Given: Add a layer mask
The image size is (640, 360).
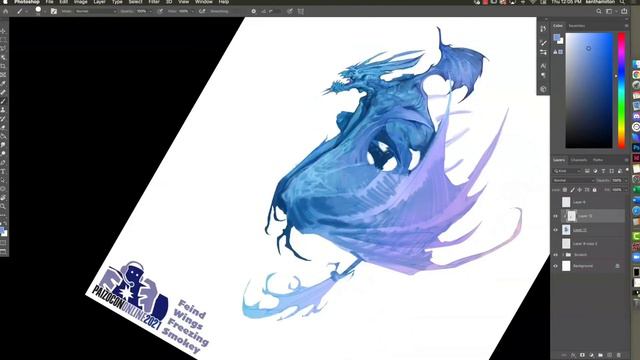Looking at the screenshot, I should click(582, 356).
